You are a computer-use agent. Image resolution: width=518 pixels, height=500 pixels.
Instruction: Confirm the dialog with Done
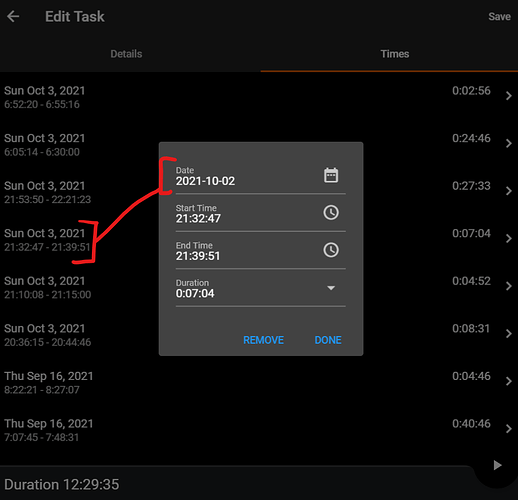tap(328, 340)
